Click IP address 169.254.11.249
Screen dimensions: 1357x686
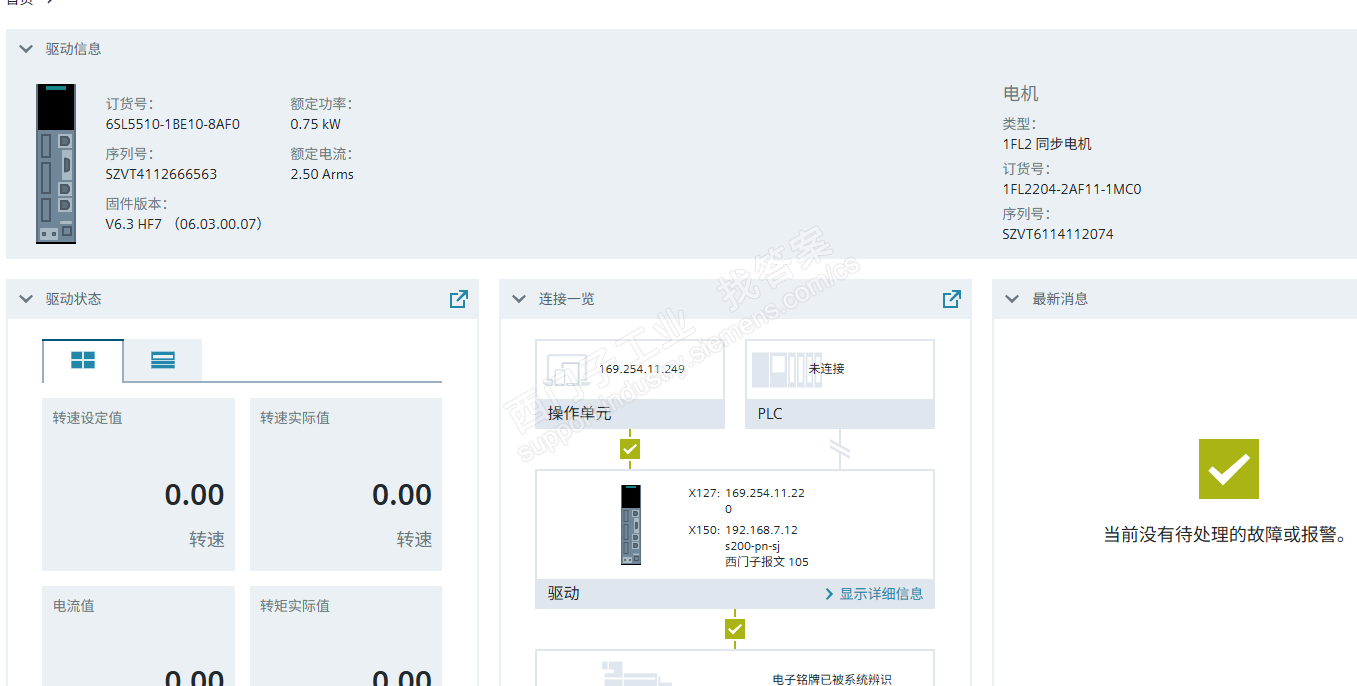pyautogui.click(x=641, y=369)
